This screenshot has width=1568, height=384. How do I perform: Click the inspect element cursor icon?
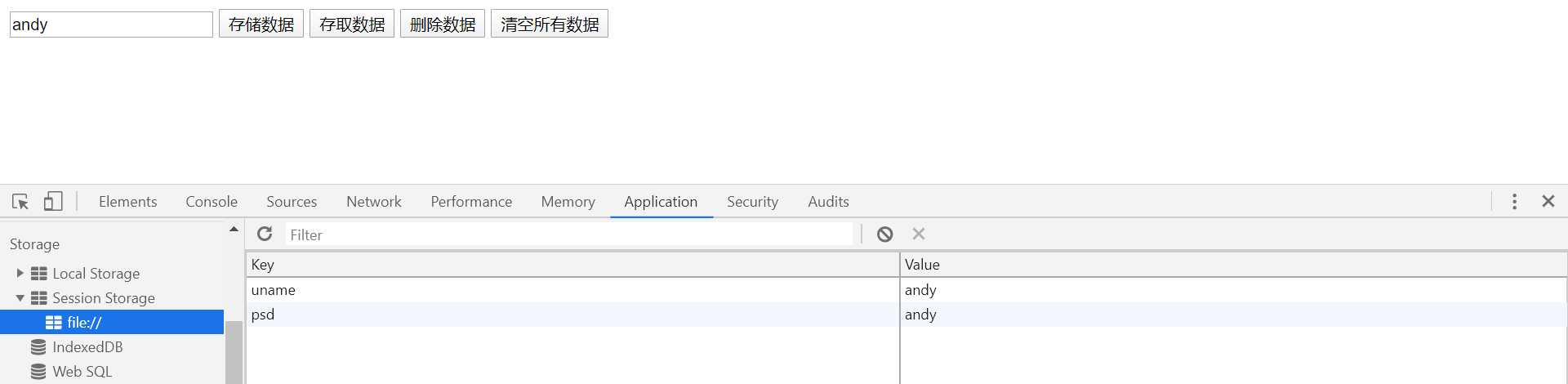click(20, 202)
